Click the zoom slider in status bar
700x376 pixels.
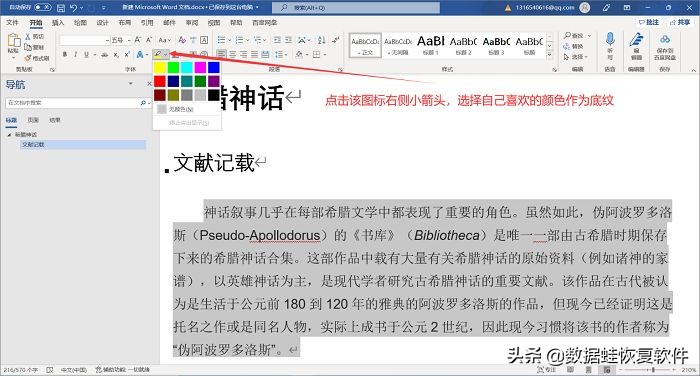click(654, 370)
